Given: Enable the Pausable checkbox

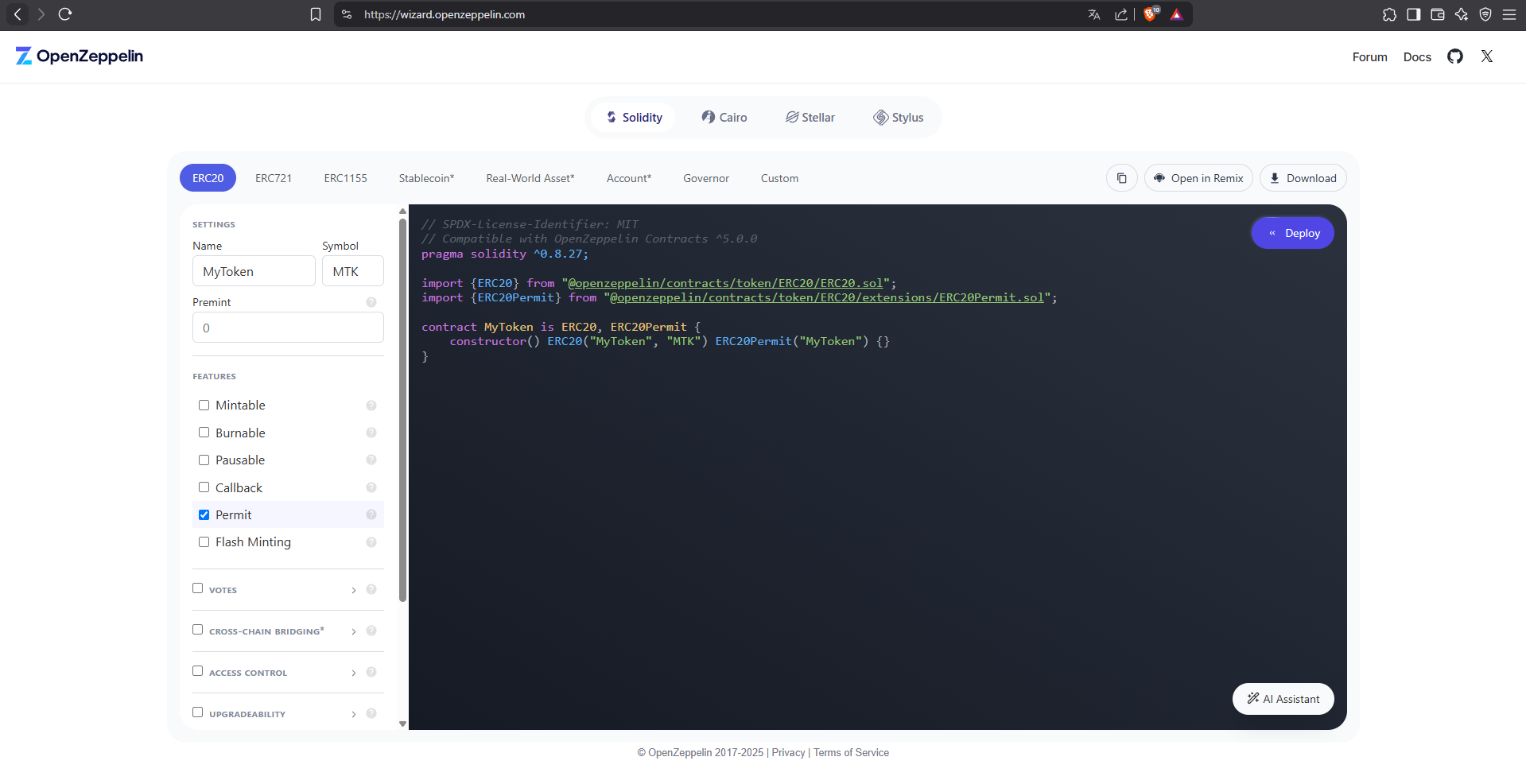Looking at the screenshot, I should [x=204, y=460].
